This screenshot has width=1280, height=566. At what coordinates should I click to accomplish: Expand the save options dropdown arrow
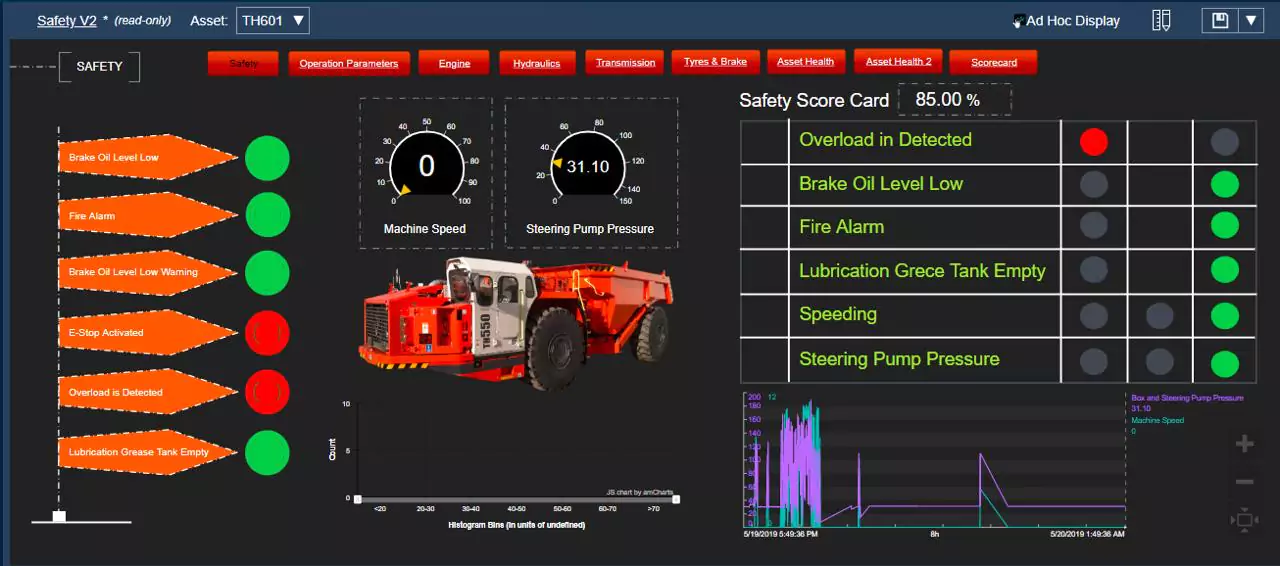(x=1251, y=21)
